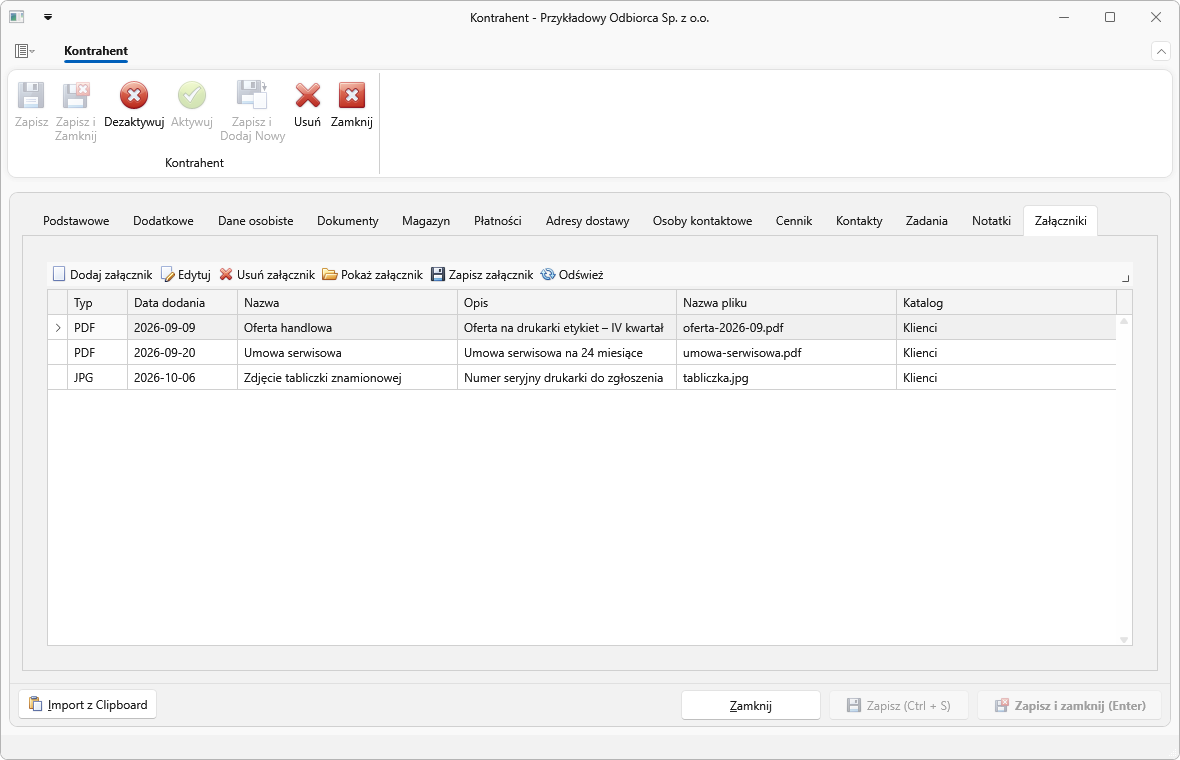Click the Katalog column header
This screenshot has width=1180, height=760.
[1006, 302]
